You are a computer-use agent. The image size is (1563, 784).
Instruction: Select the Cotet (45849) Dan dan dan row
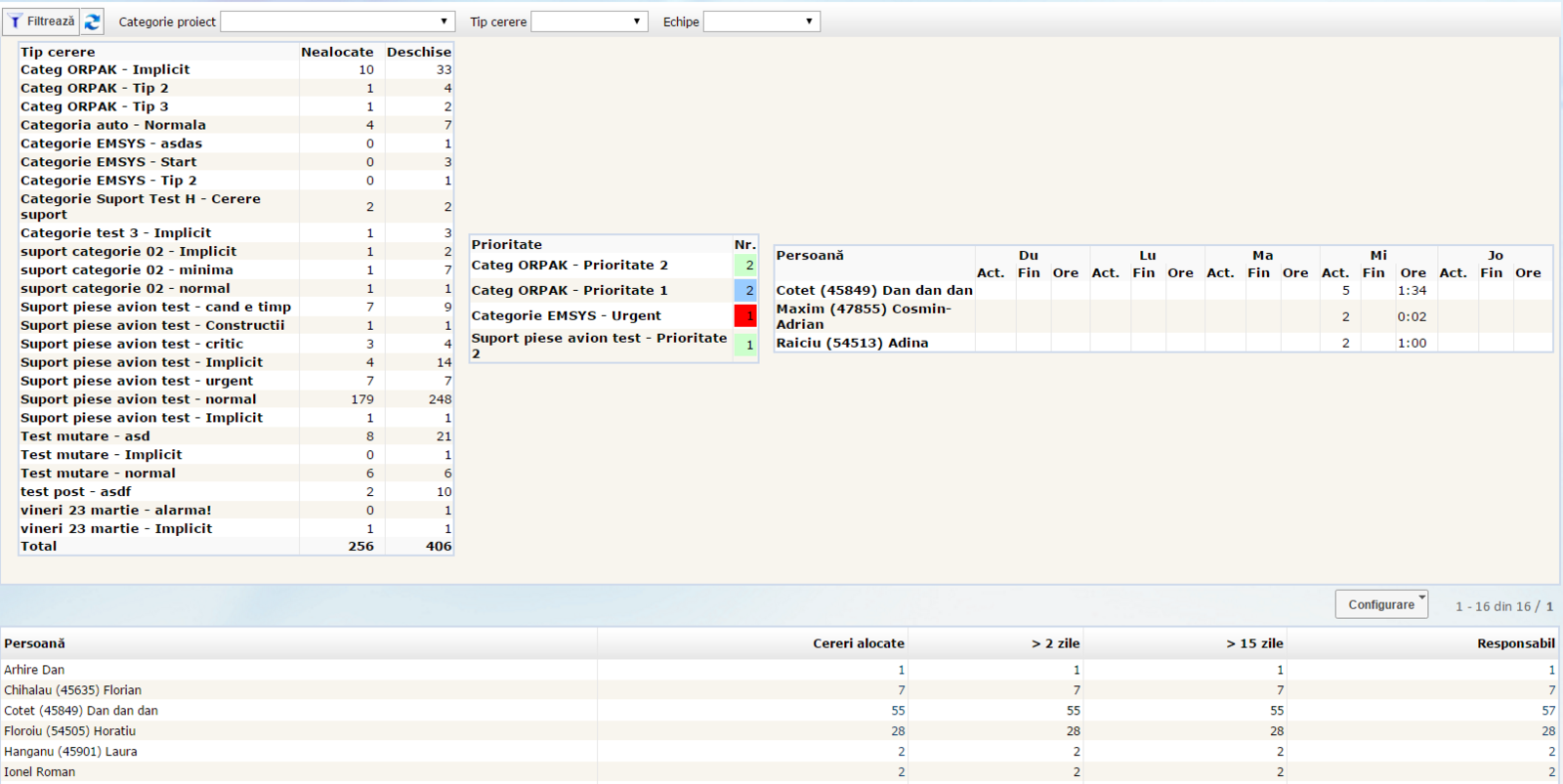pos(81,711)
